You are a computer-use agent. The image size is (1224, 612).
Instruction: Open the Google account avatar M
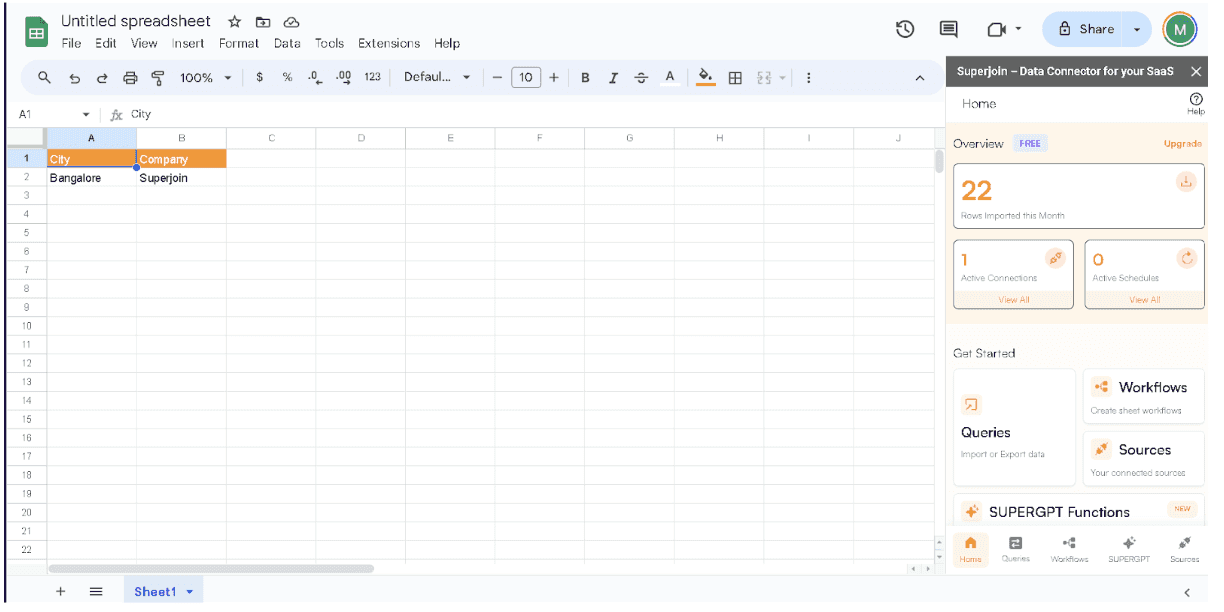1180,29
